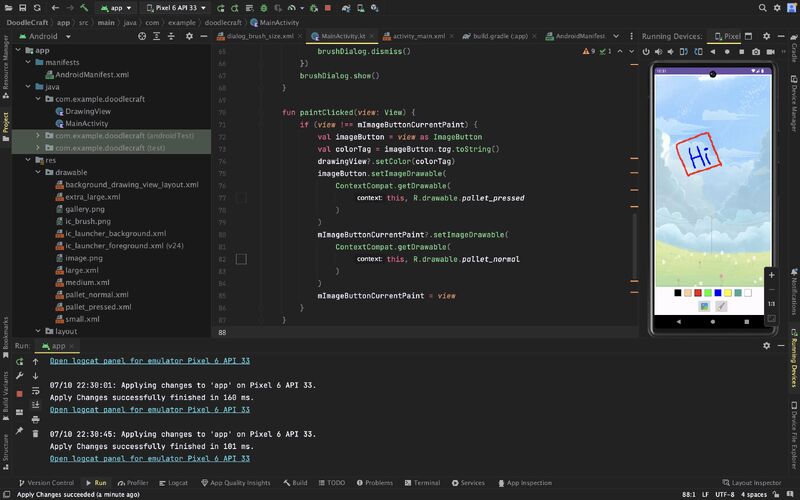Toggle the gutter marker beside pallet_normal line
The image size is (800, 500).
[x=241, y=259]
